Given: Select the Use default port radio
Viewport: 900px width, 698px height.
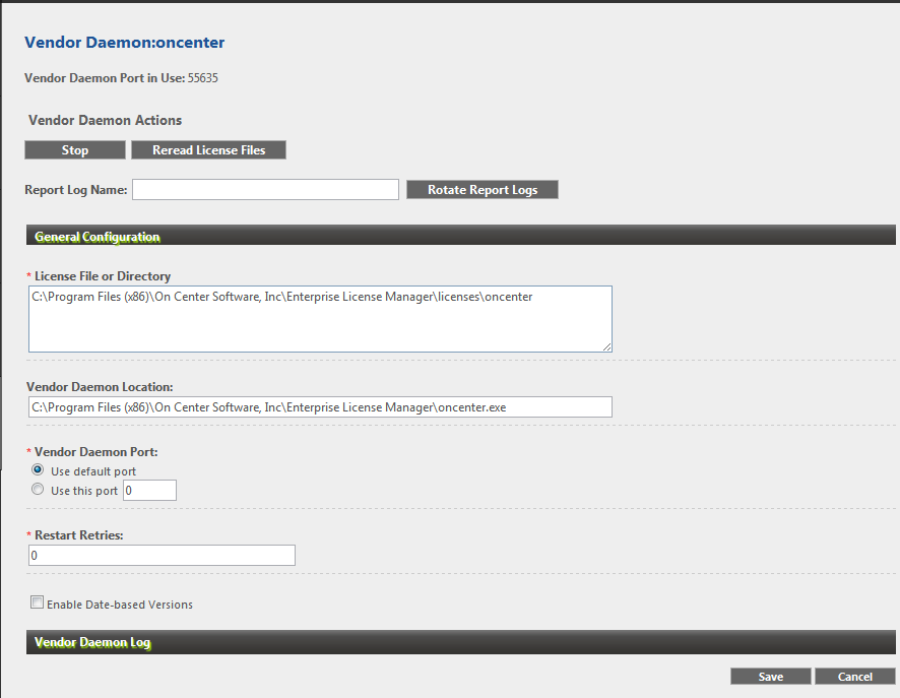Looking at the screenshot, I should pos(37,470).
